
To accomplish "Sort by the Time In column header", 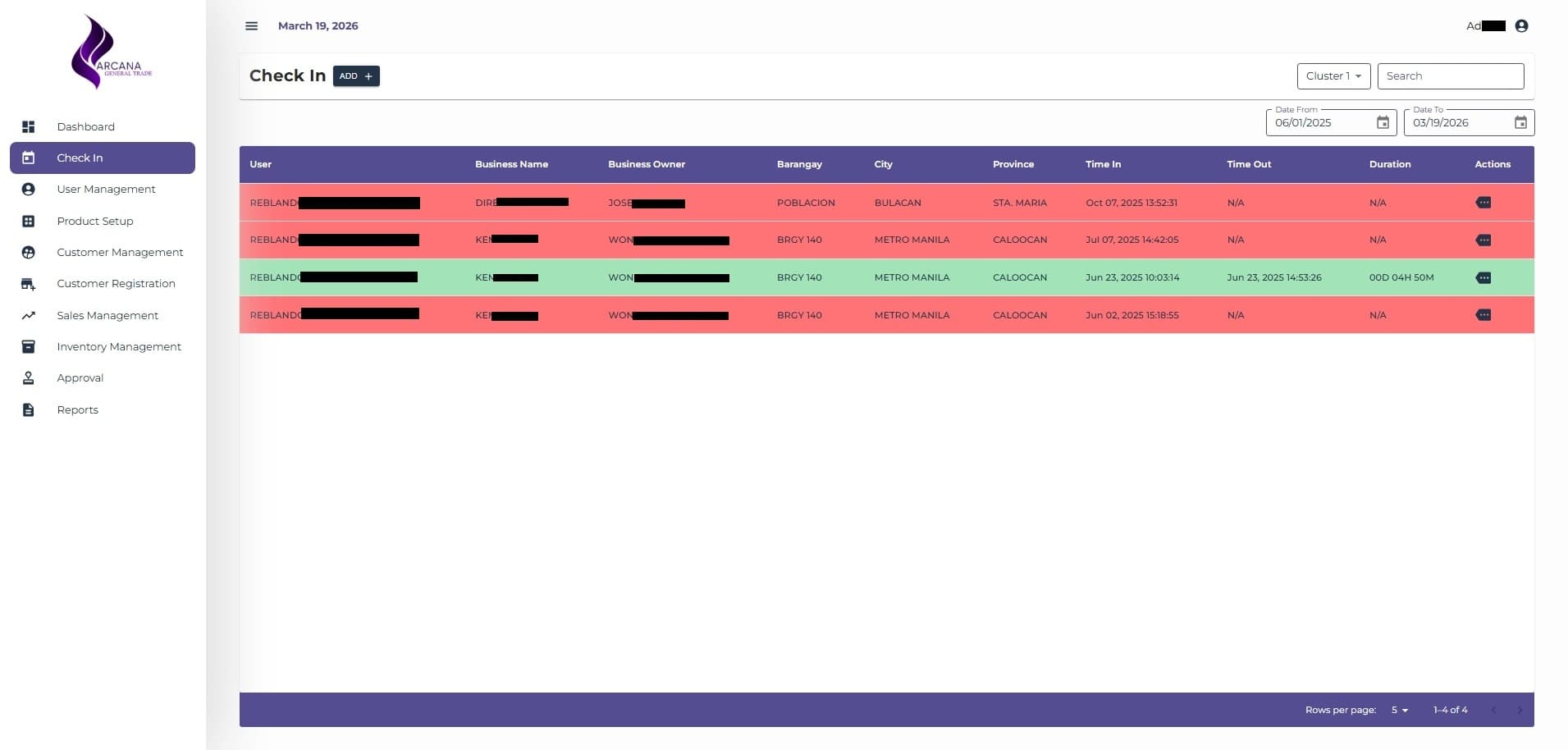I will click(x=1103, y=164).
